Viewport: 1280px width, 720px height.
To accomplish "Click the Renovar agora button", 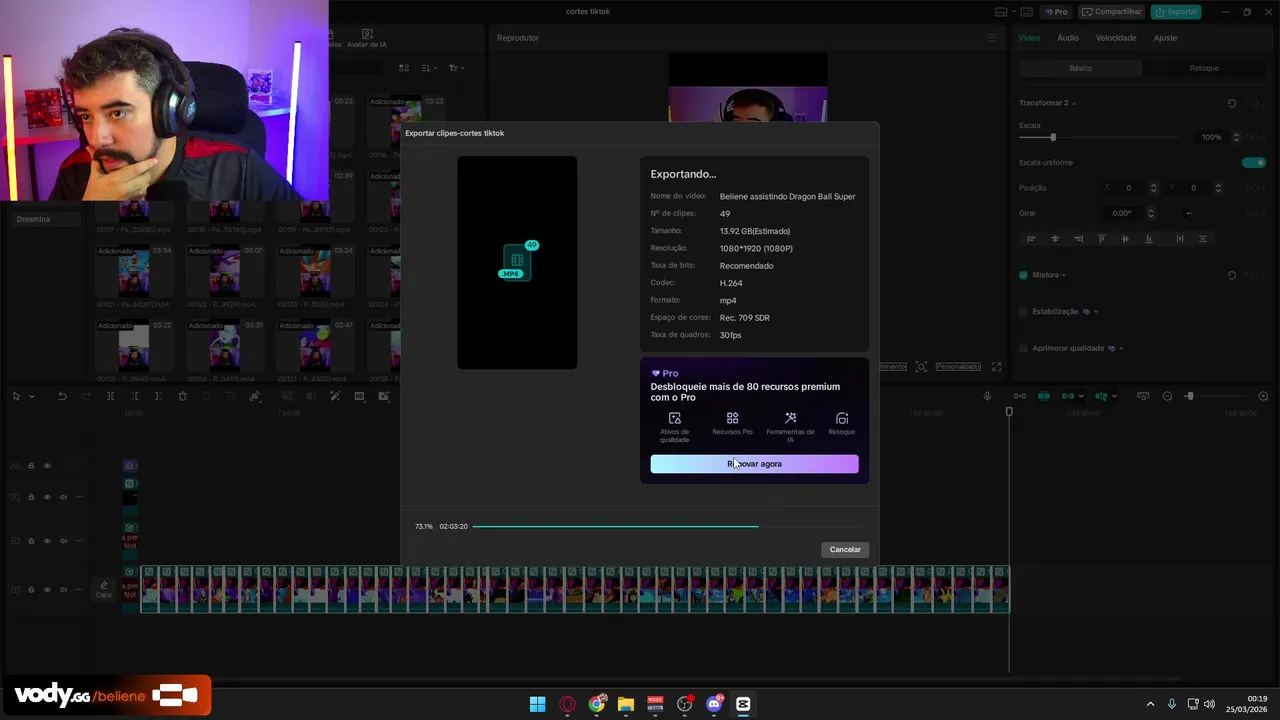I will coord(754,464).
